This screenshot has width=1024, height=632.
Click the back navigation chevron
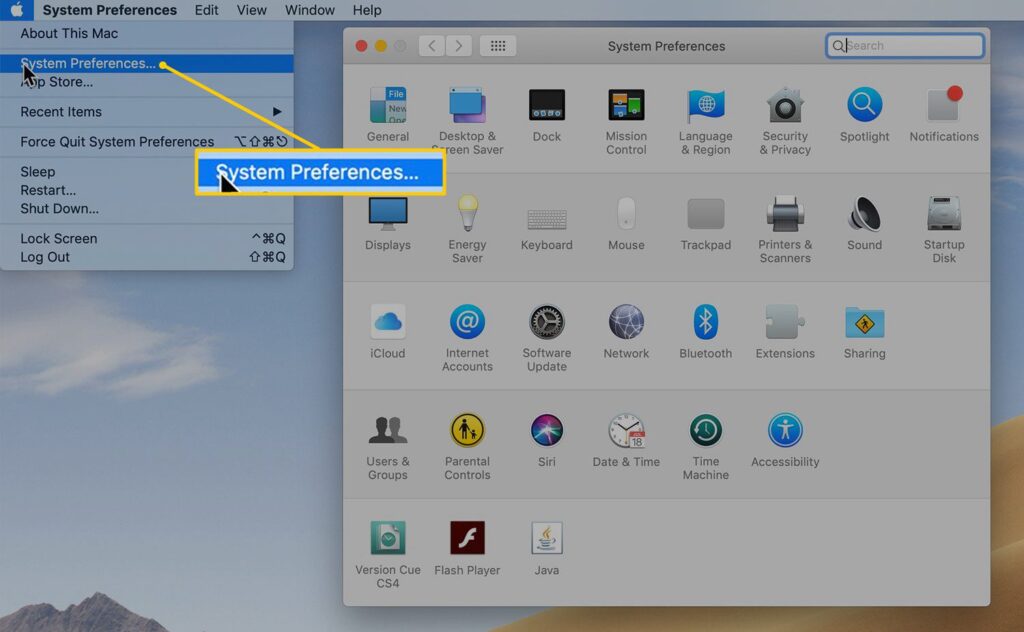pyautogui.click(x=430, y=45)
